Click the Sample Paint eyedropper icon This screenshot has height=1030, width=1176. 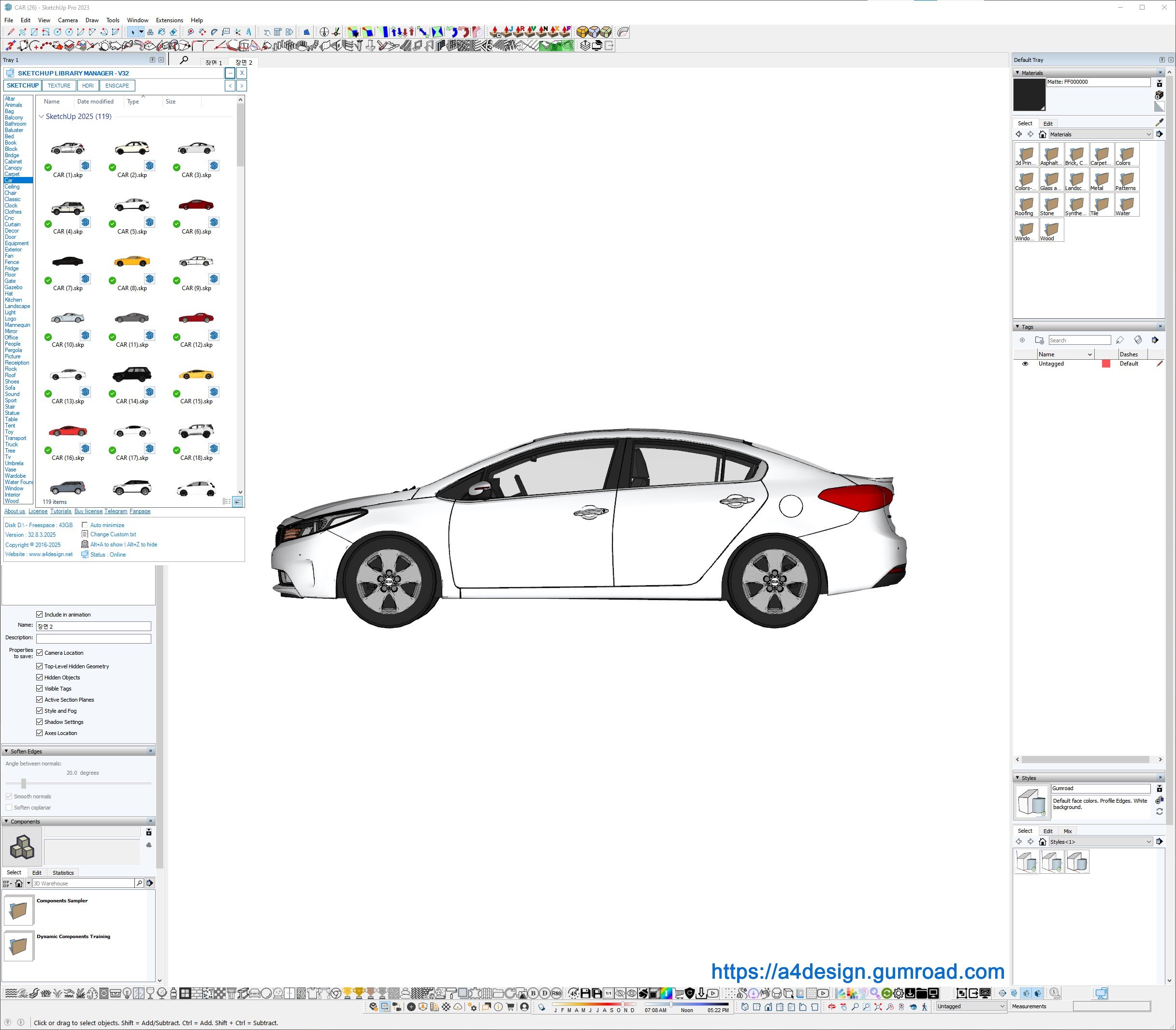pyautogui.click(x=1160, y=122)
